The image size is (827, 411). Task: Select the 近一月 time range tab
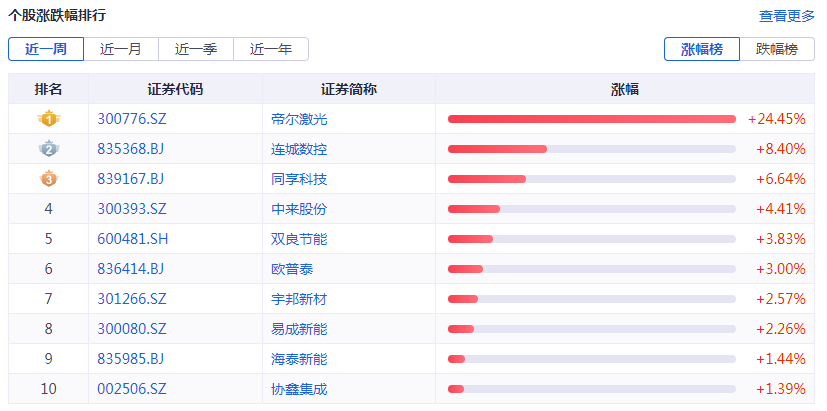pos(121,49)
